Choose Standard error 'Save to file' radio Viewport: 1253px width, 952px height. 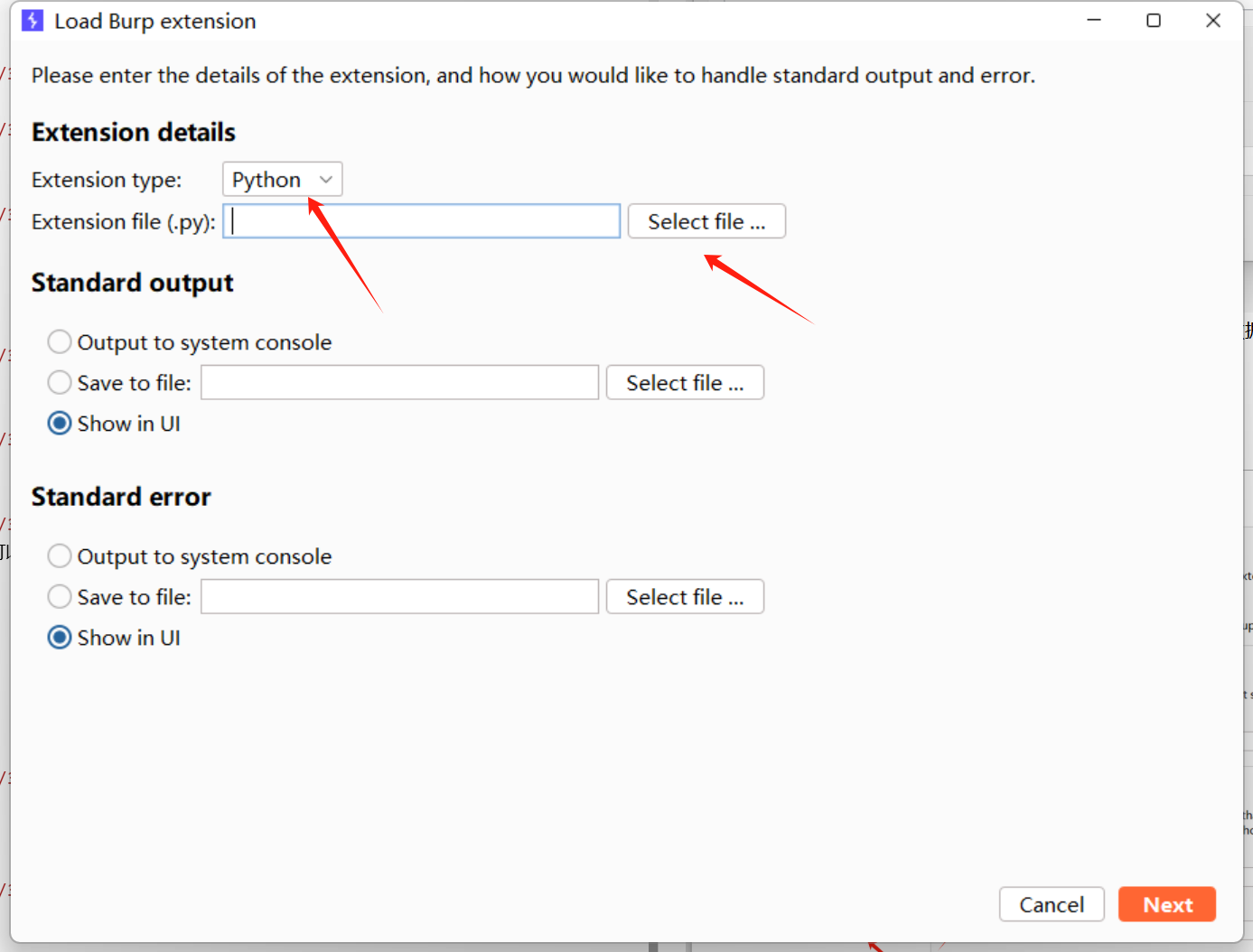[x=60, y=597]
